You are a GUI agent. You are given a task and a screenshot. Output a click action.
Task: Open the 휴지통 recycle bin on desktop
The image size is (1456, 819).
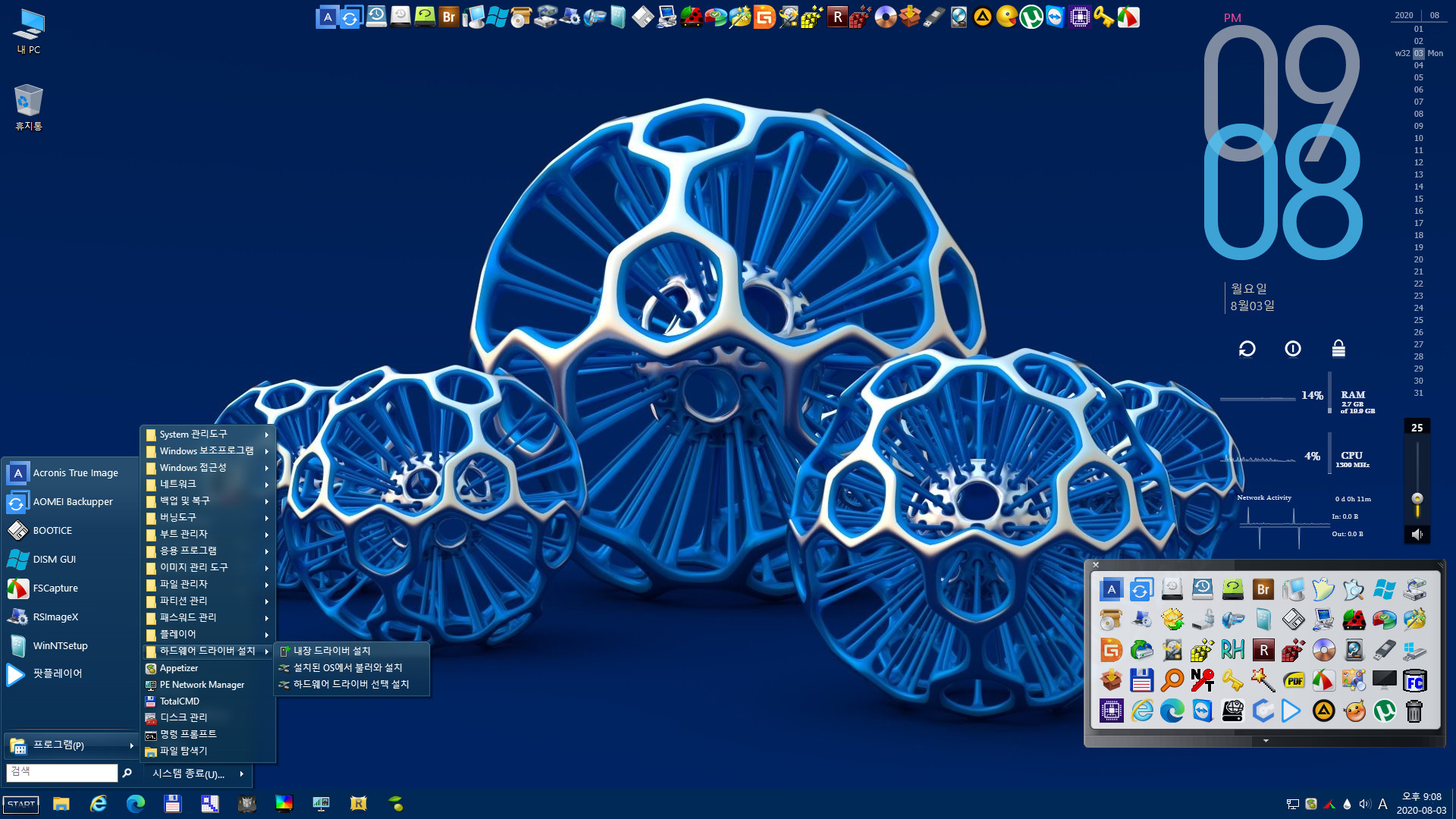[x=29, y=107]
